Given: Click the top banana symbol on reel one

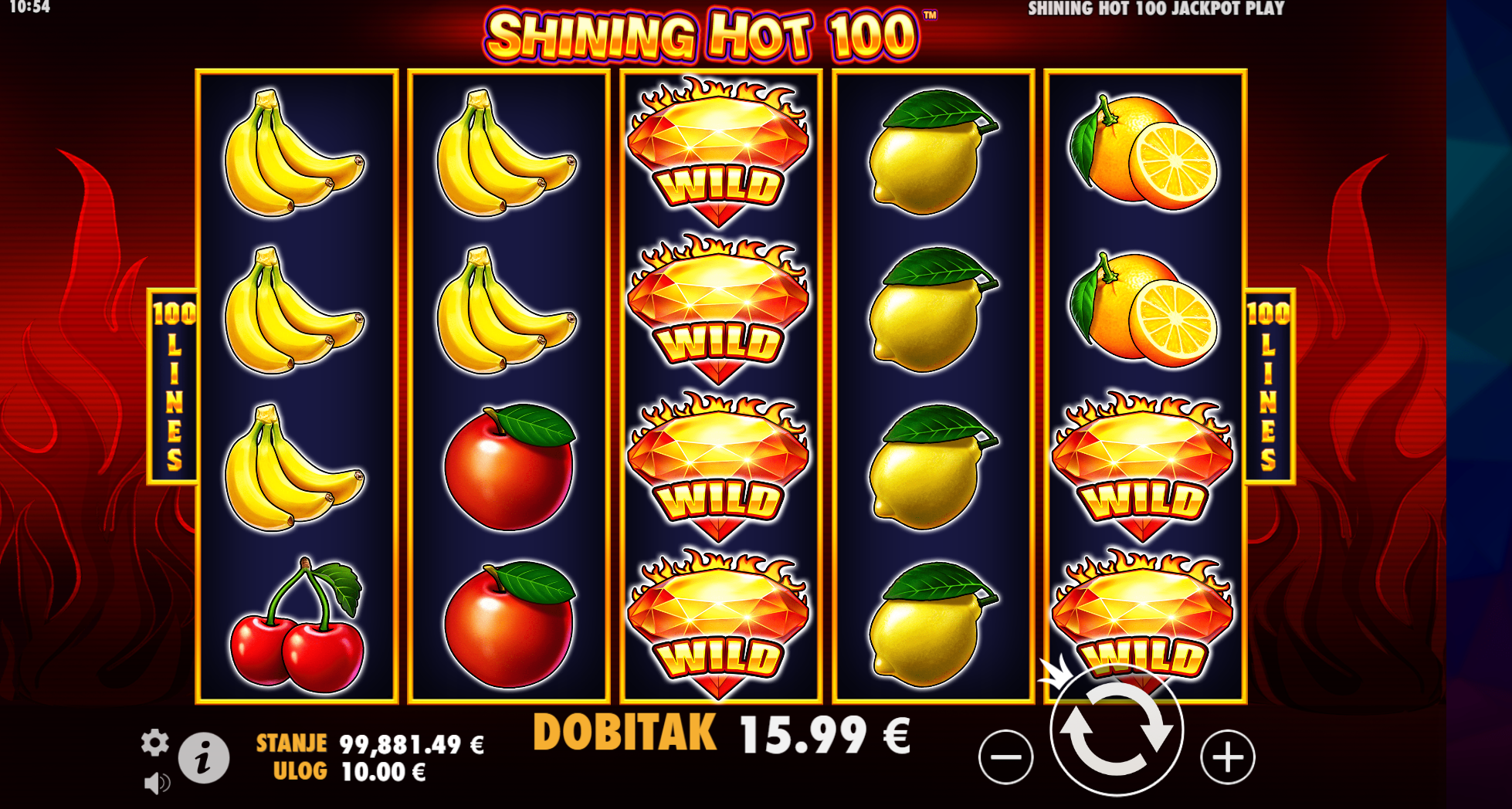Looking at the screenshot, I should point(293,152).
